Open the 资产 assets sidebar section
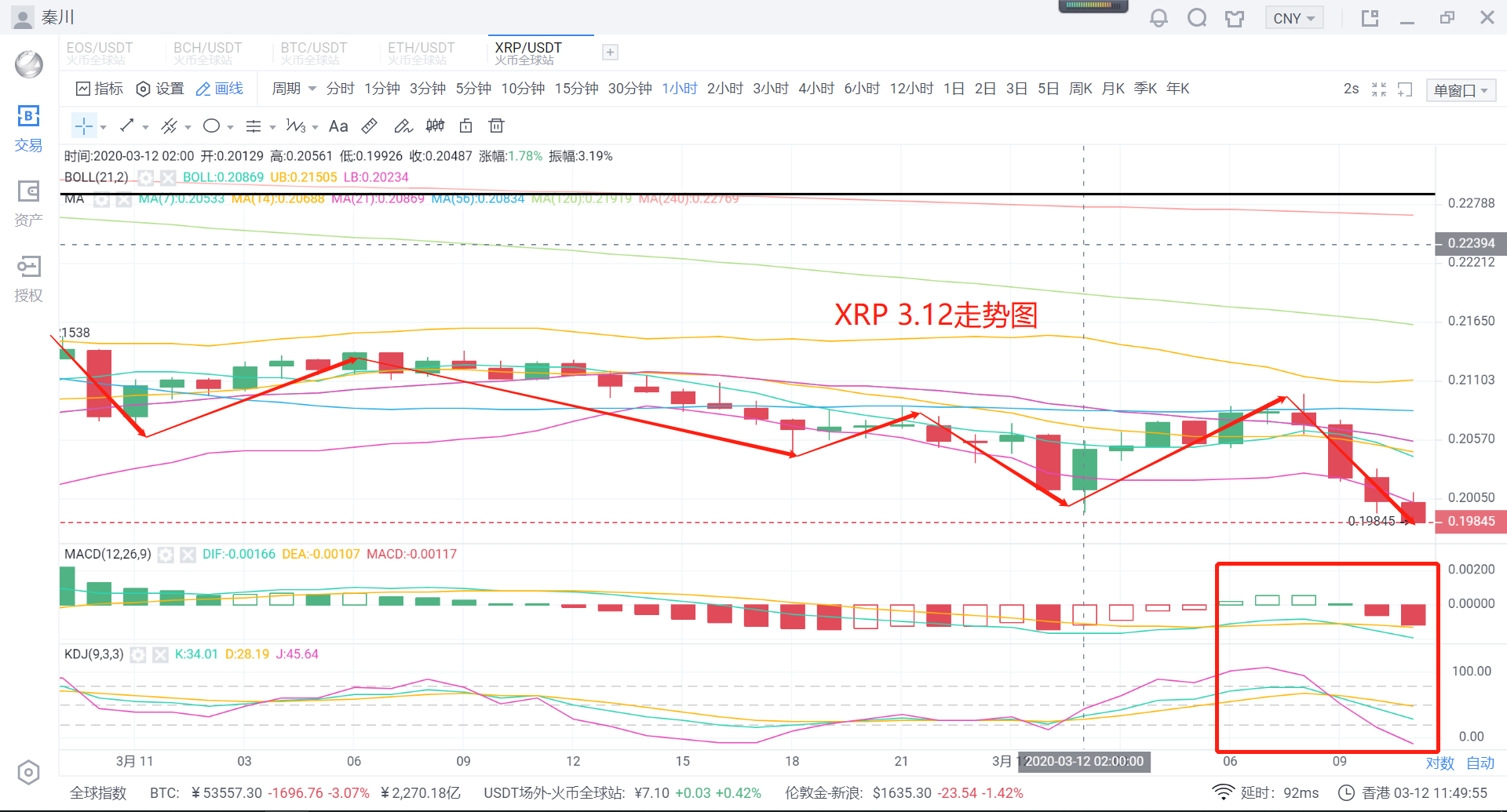The image size is (1507, 812). (x=28, y=204)
